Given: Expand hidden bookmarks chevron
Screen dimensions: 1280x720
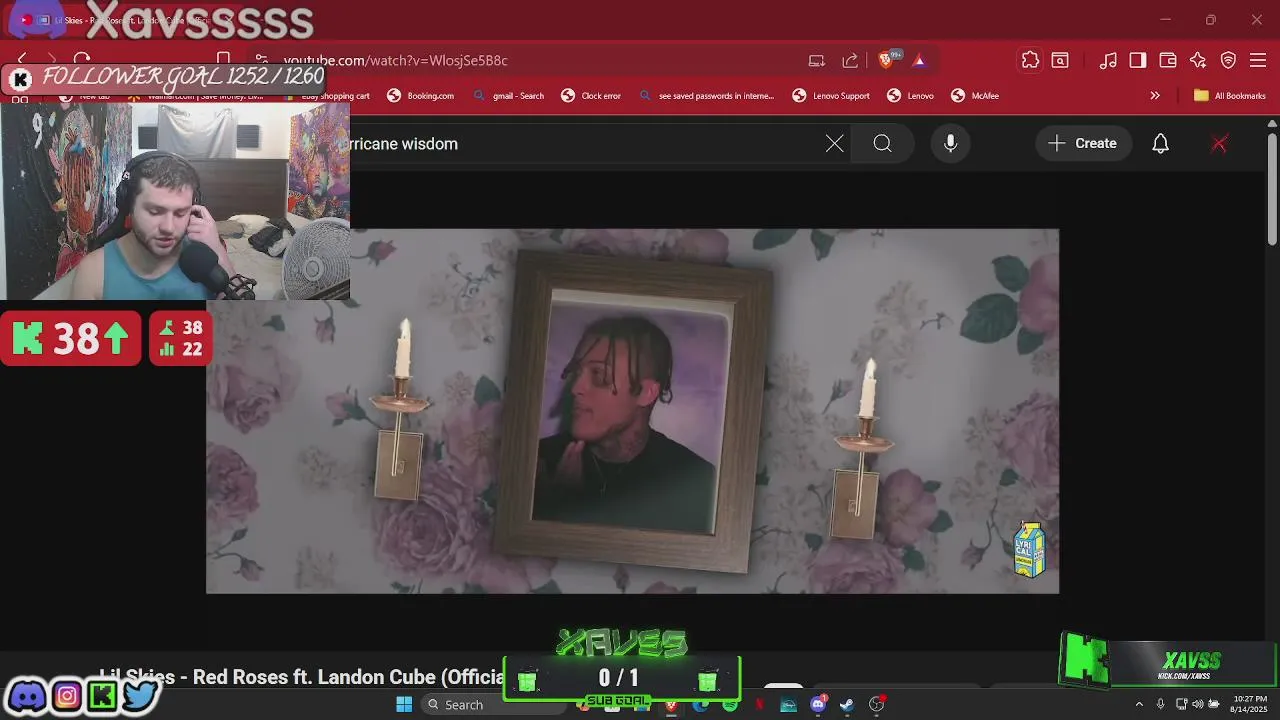Looking at the screenshot, I should click(x=1155, y=96).
